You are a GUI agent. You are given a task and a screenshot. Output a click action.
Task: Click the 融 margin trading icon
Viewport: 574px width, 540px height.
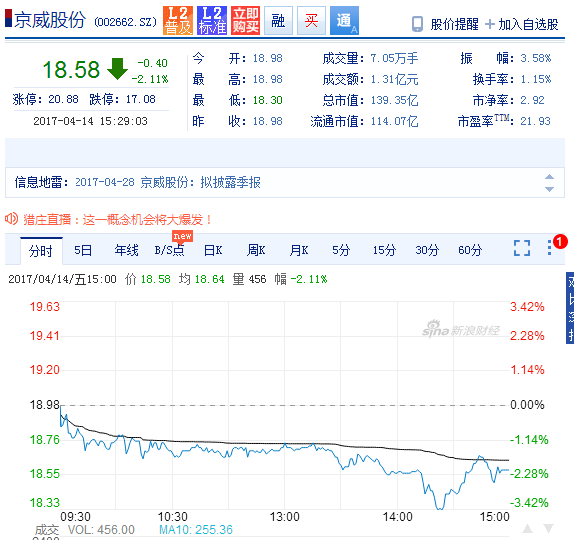(x=278, y=21)
